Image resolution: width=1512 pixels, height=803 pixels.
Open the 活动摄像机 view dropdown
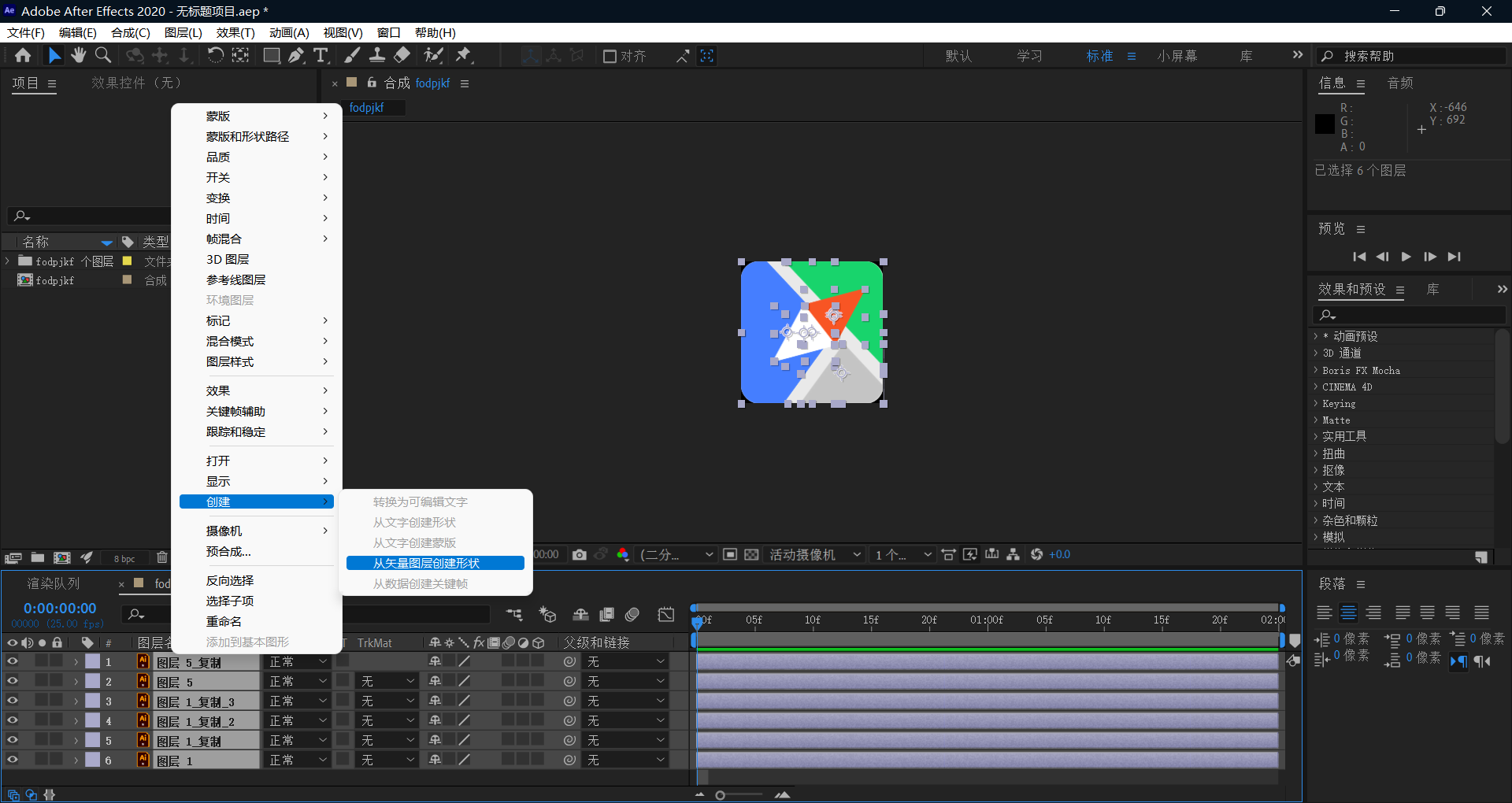[x=814, y=555]
